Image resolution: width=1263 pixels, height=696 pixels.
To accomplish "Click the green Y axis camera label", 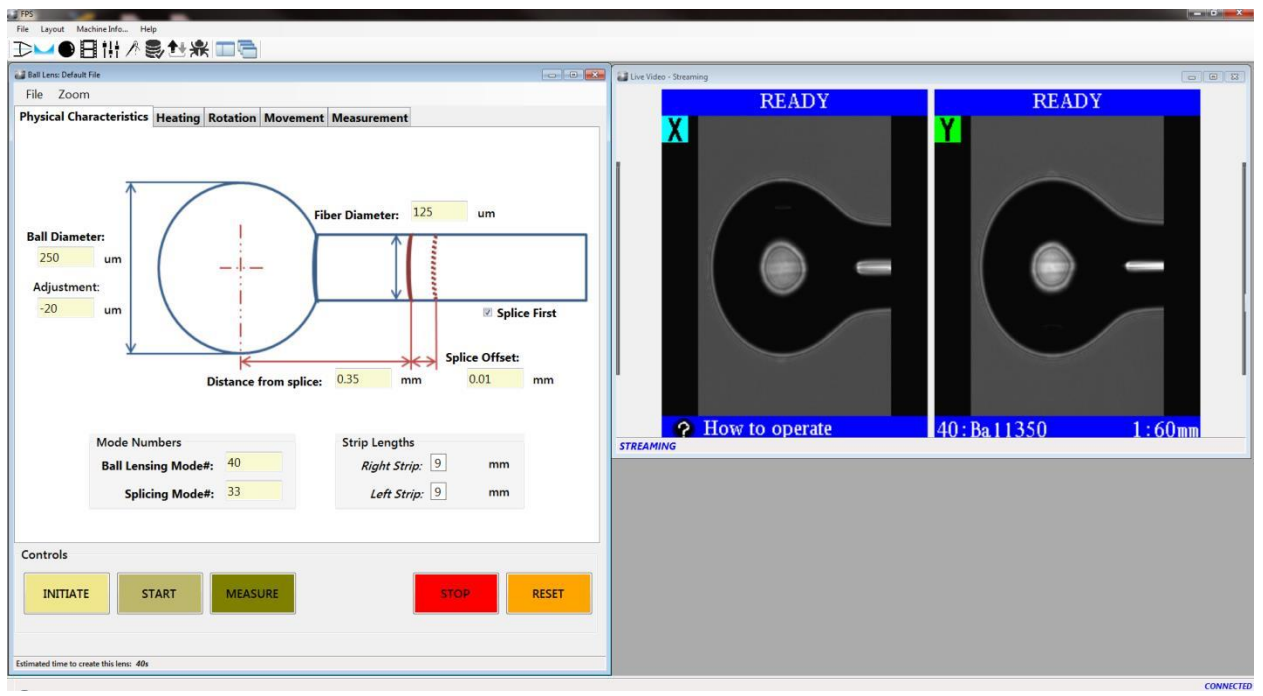I will tap(947, 128).
